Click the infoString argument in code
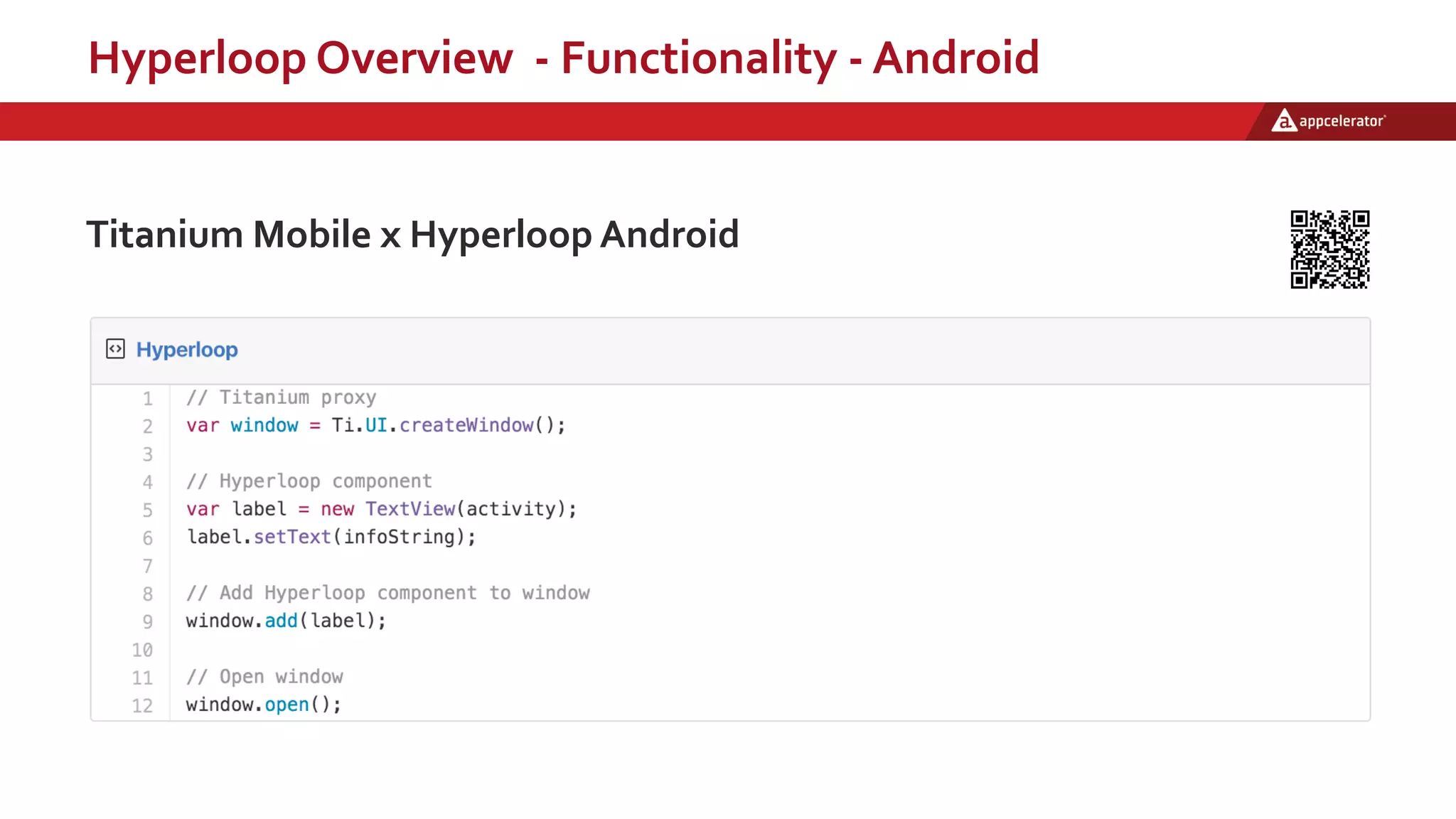The height and width of the screenshot is (819, 1456). (x=399, y=537)
